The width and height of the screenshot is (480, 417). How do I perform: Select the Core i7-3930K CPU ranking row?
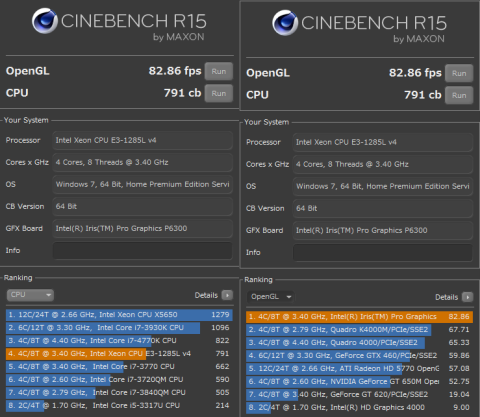[x=119, y=328]
